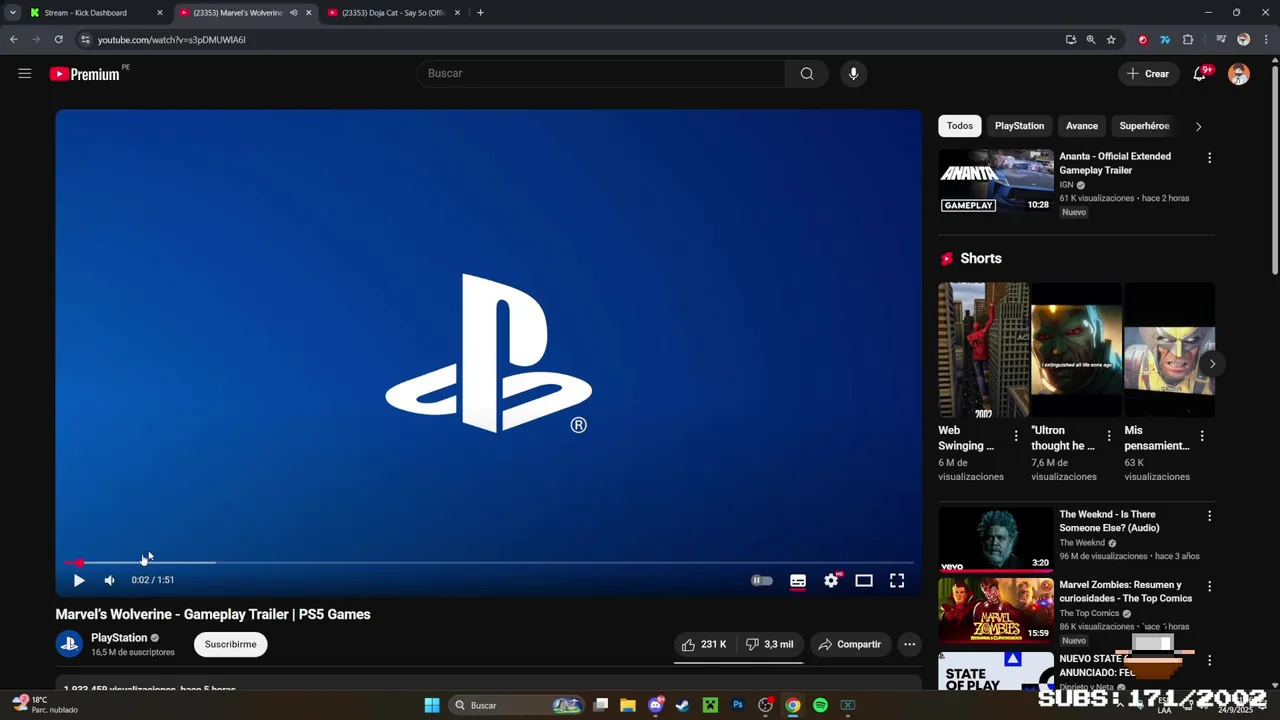
Task: Select the Superhéroe filter chip
Action: tap(1144, 126)
